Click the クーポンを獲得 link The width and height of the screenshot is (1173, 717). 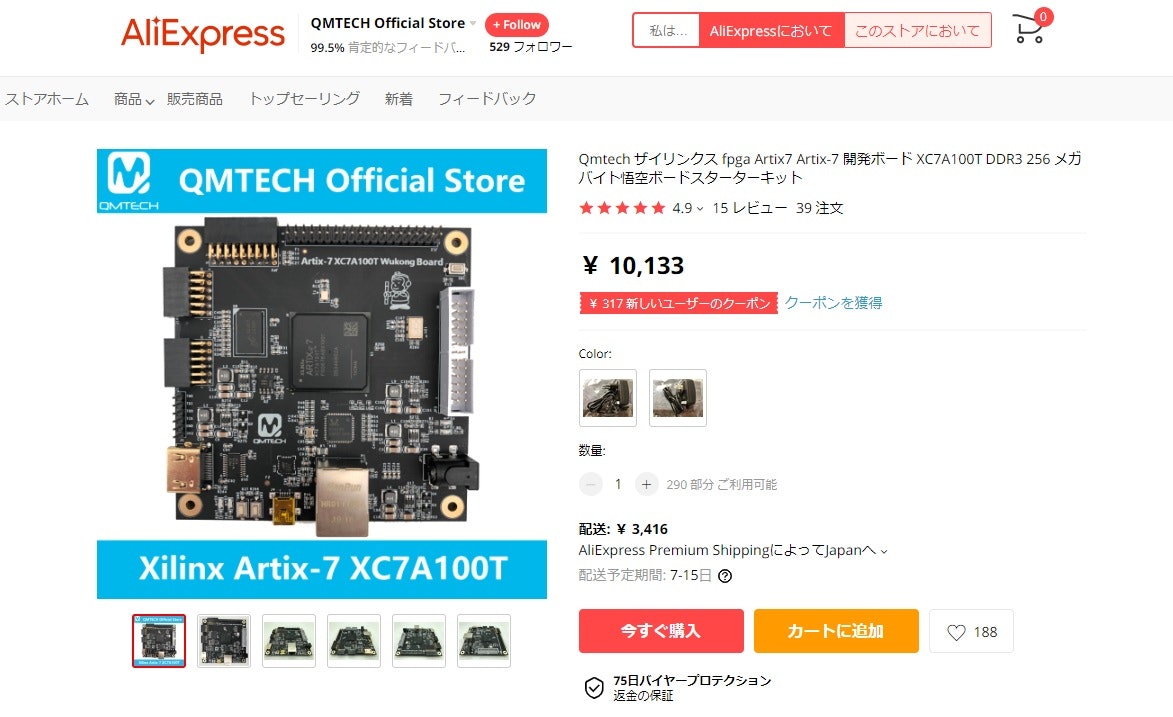tap(833, 302)
